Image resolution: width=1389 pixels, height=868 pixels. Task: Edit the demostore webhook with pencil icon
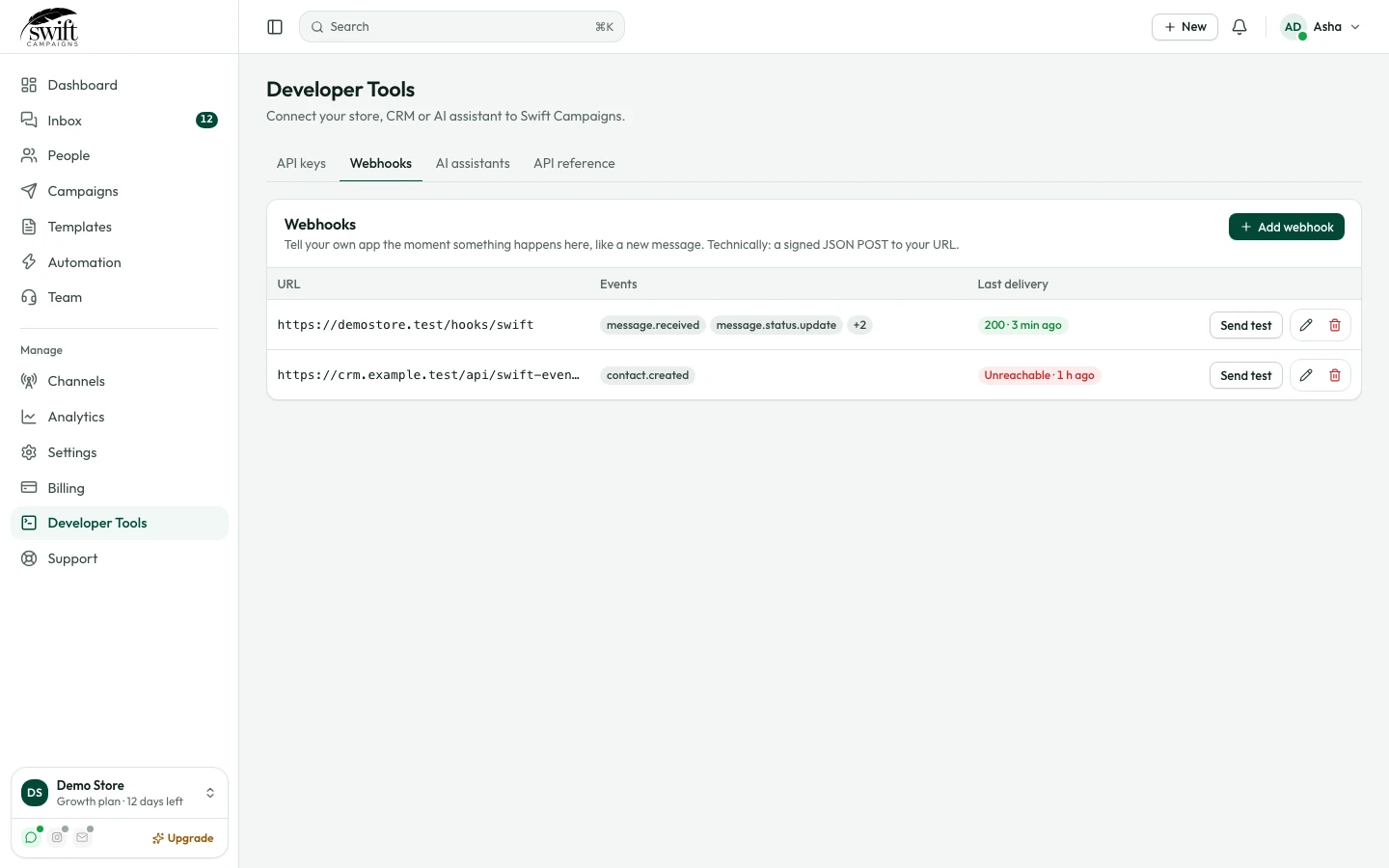tap(1306, 325)
